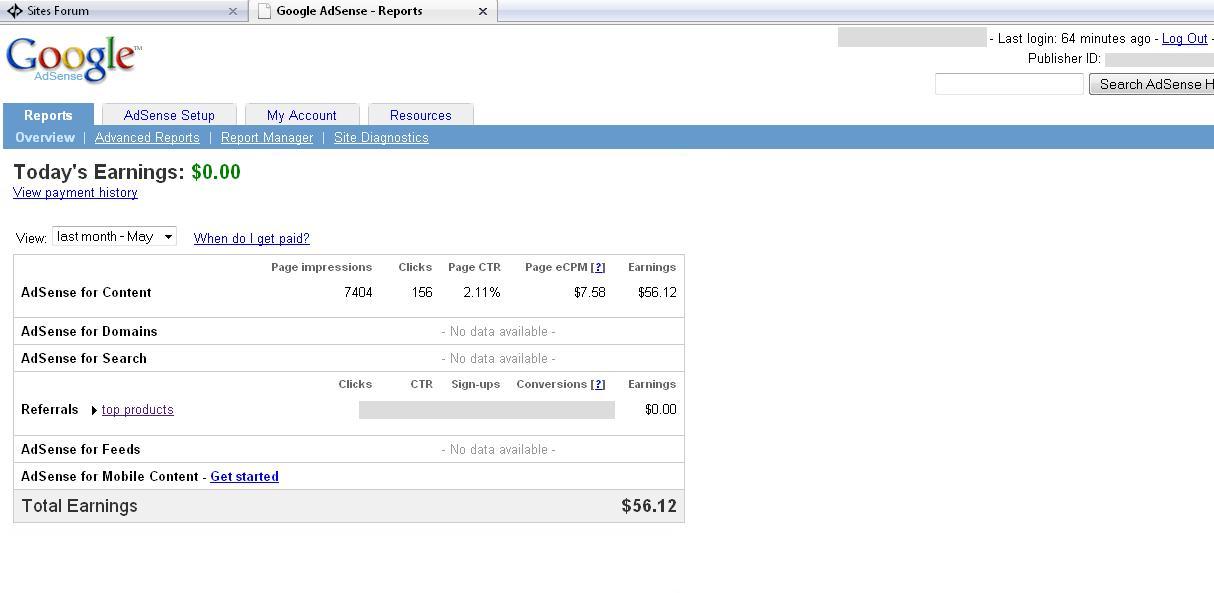The width and height of the screenshot is (1214, 593).
Task: Click the Total Earnings label
Action: pos(80,506)
